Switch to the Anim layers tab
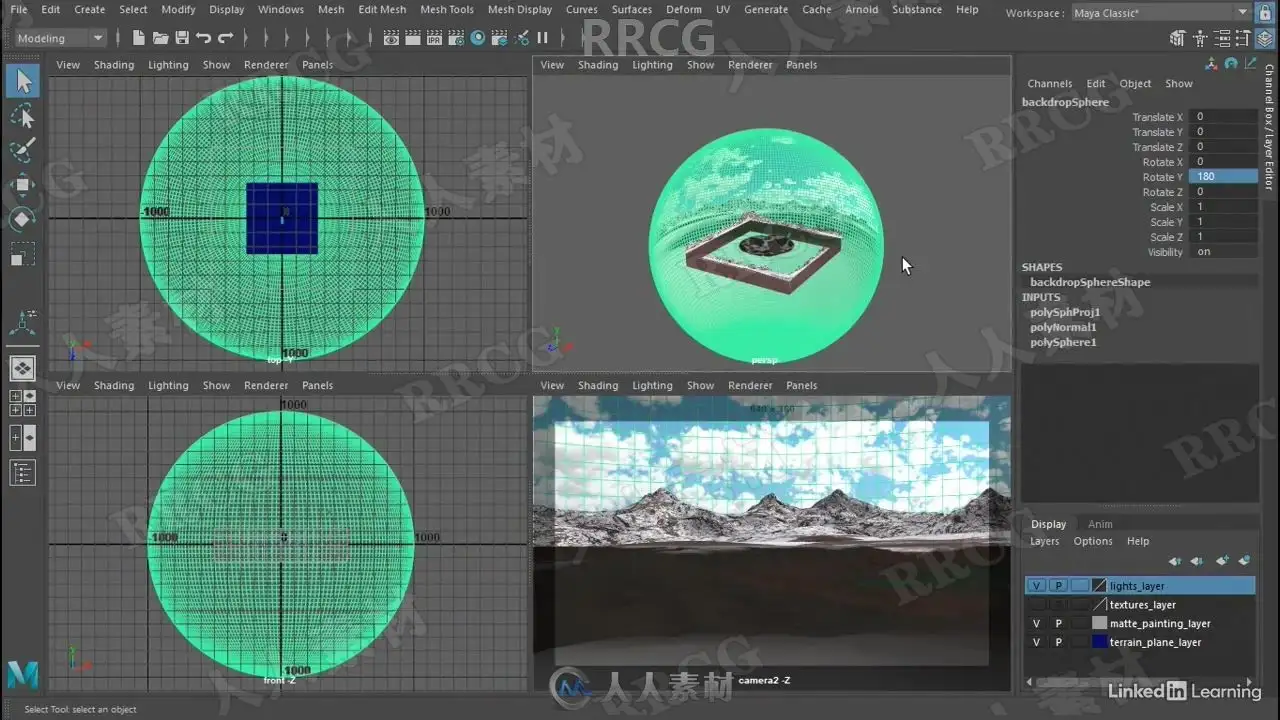 pos(1100,524)
